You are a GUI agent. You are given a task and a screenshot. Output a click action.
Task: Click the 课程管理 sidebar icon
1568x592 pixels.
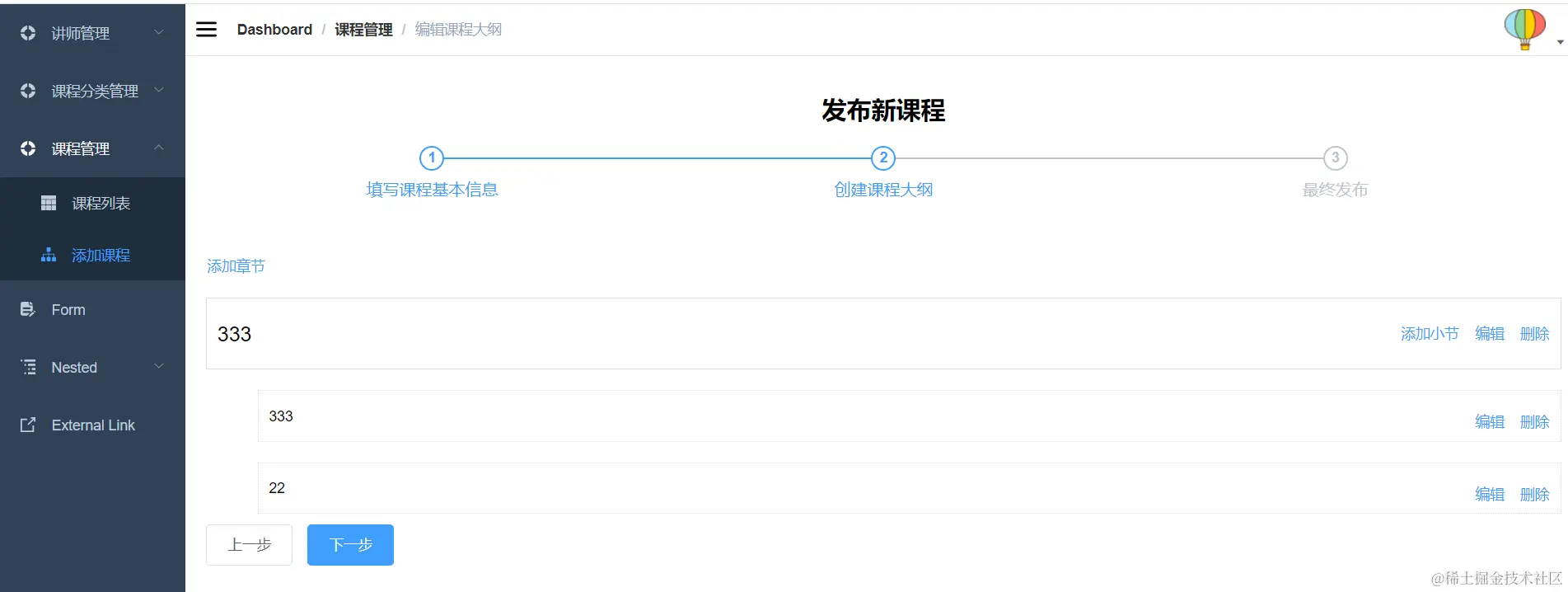click(x=28, y=148)
